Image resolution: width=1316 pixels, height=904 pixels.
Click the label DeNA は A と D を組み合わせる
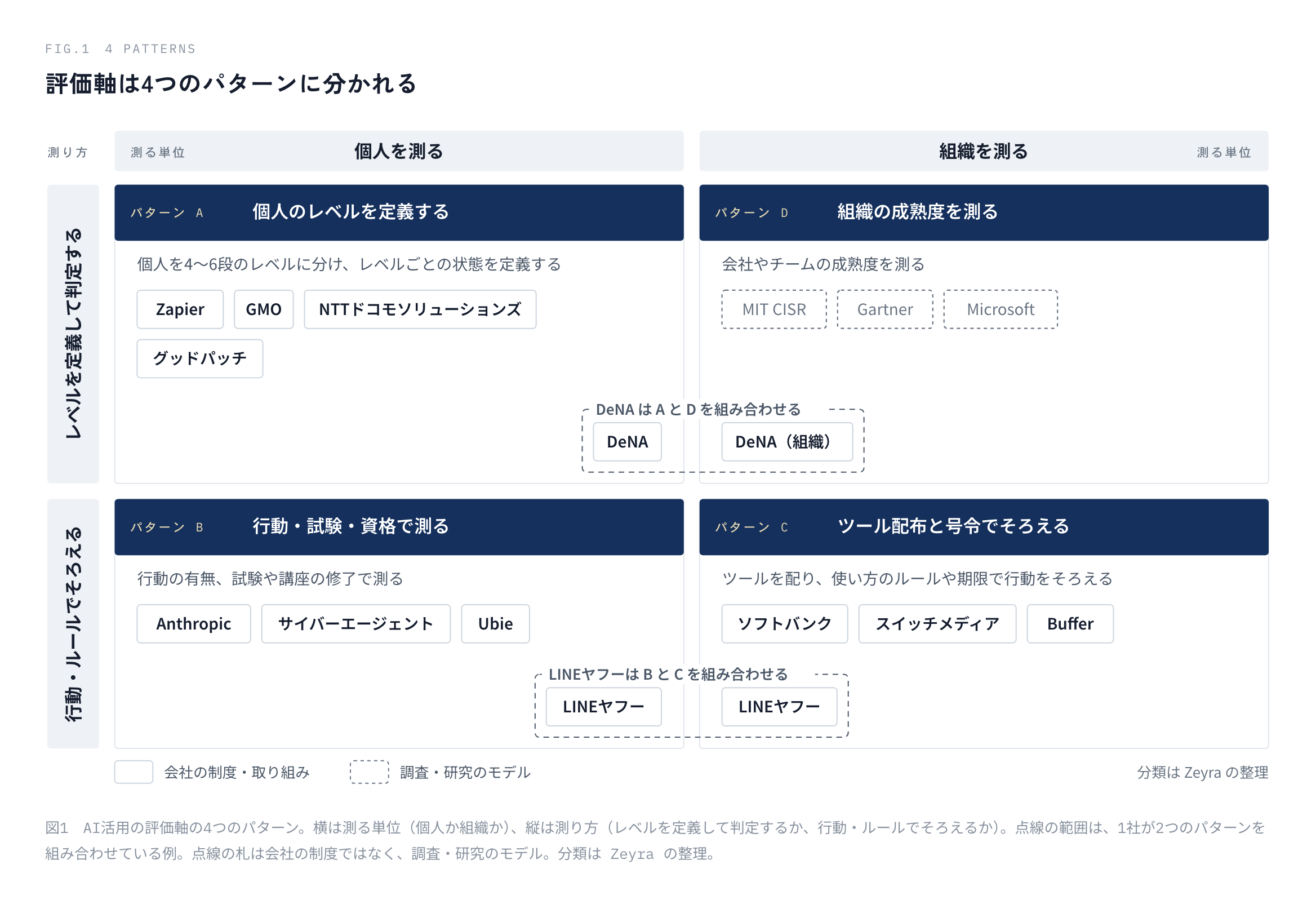(x=698, y=410)
